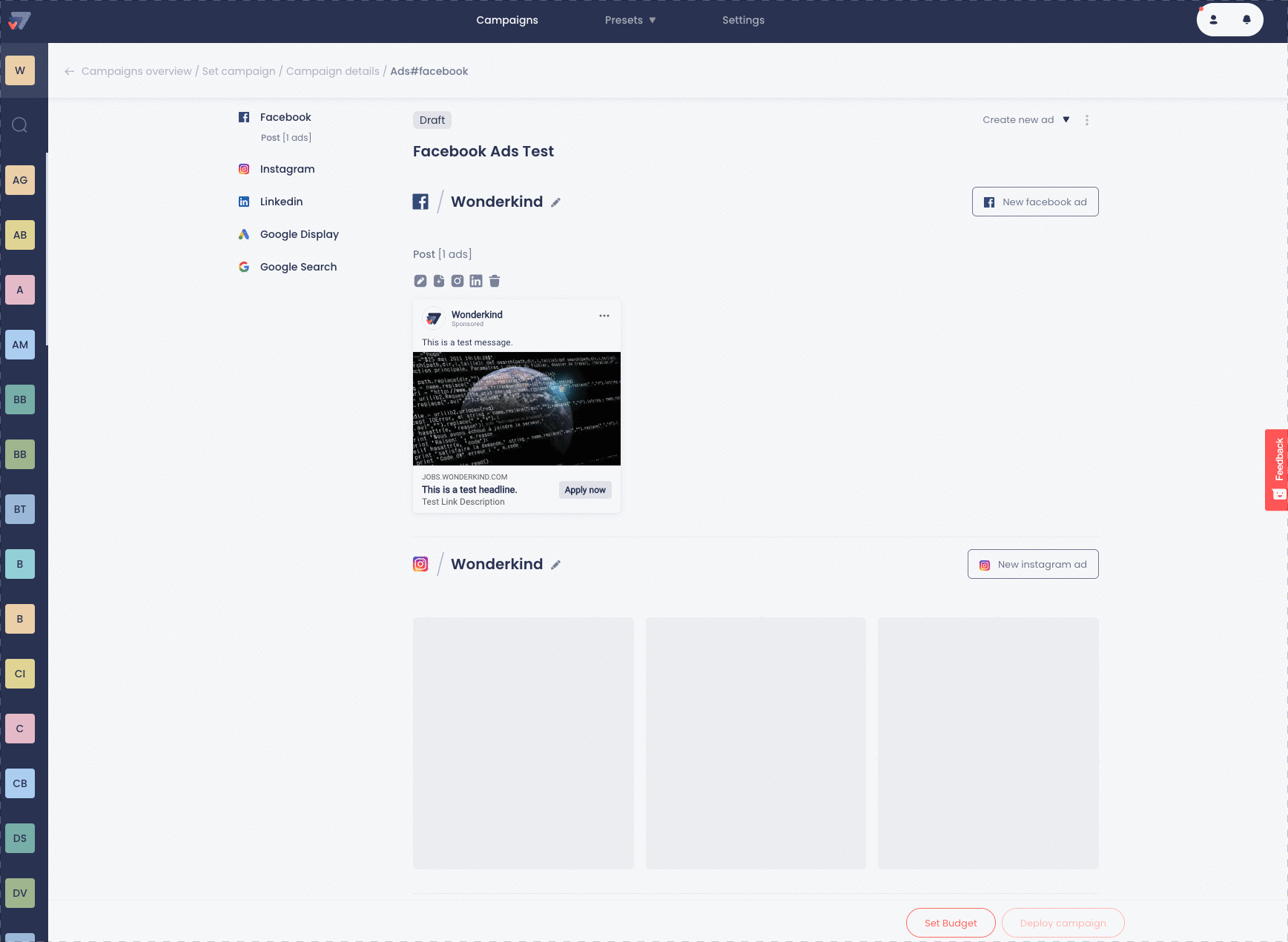Open the three-dot options menu near Create new ad

point(1087,119)
